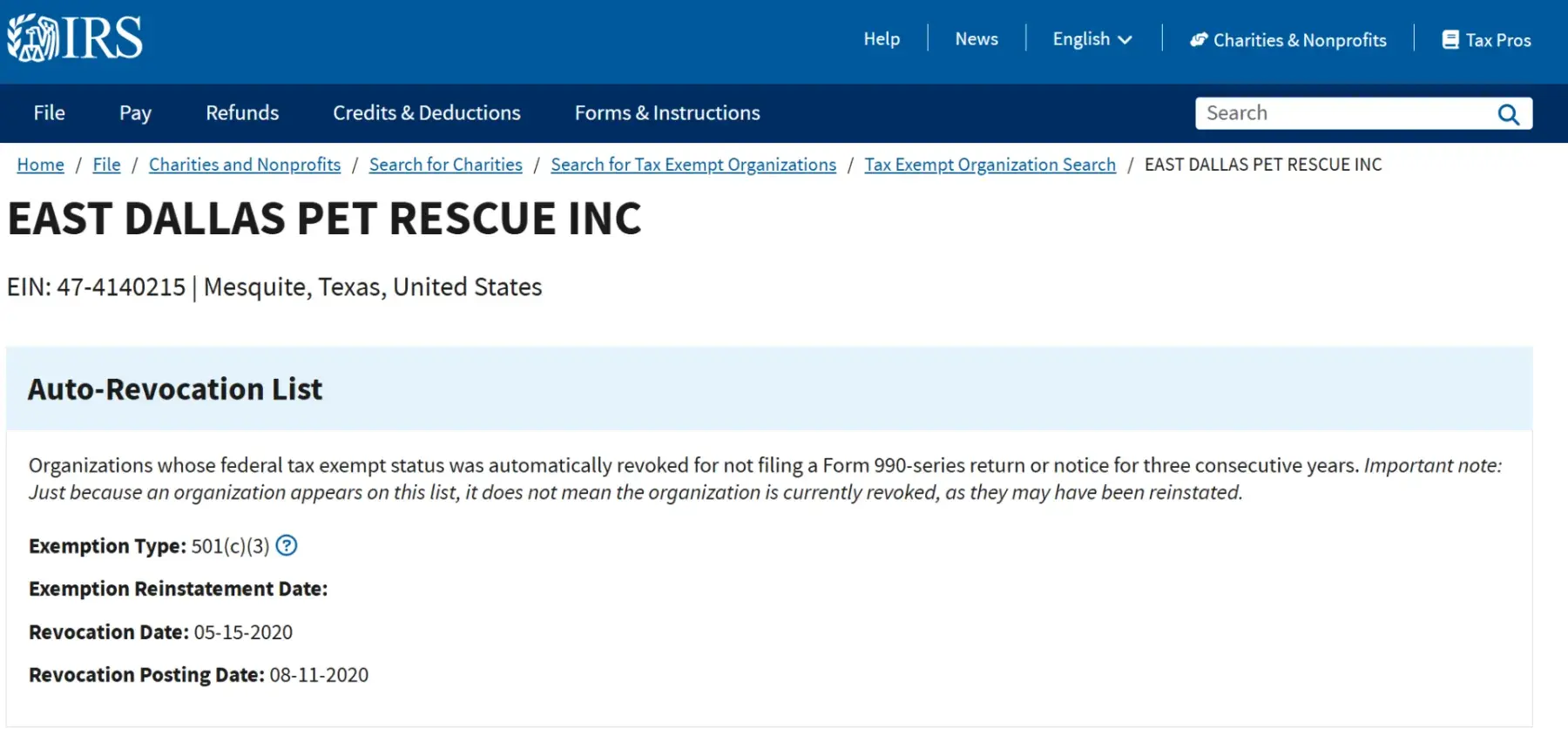This screenshot has width=1568, height=729.
Task: Open the News link
Action: [977, 39]
